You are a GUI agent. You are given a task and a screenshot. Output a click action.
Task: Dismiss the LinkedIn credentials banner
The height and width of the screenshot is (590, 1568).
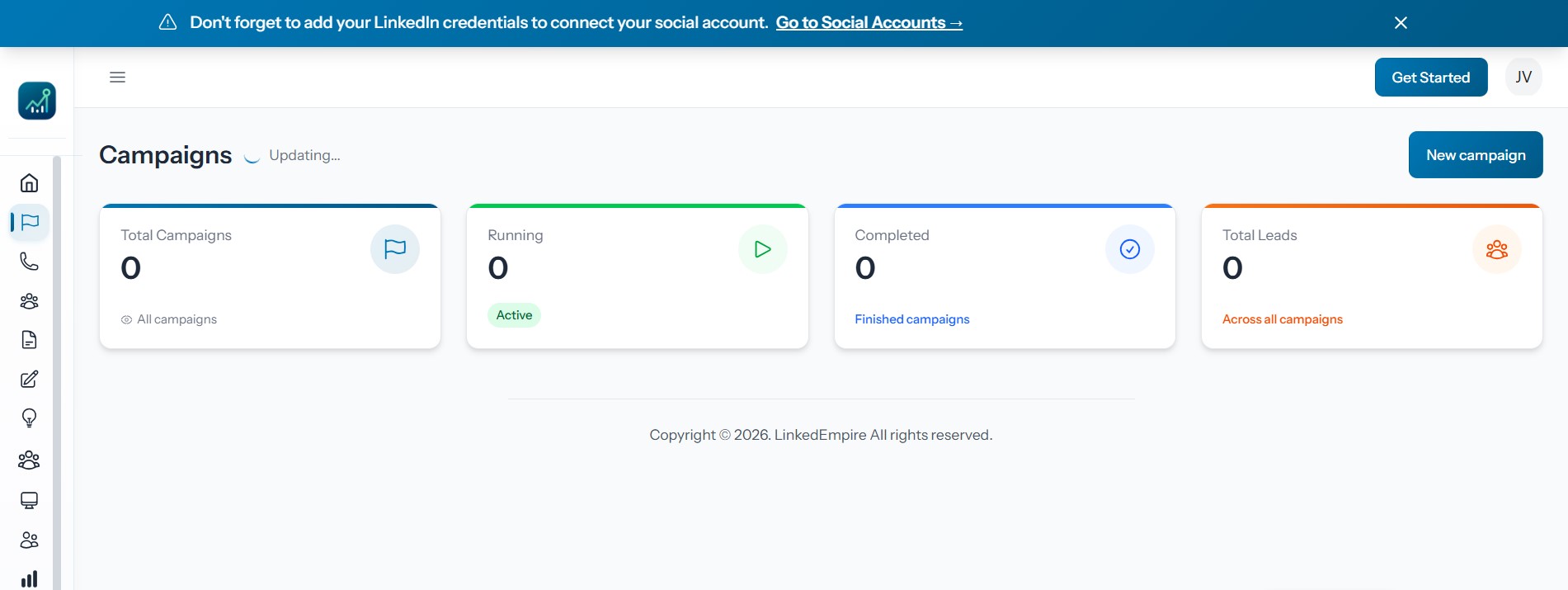pyautogui.click(x=1401, y=23)
